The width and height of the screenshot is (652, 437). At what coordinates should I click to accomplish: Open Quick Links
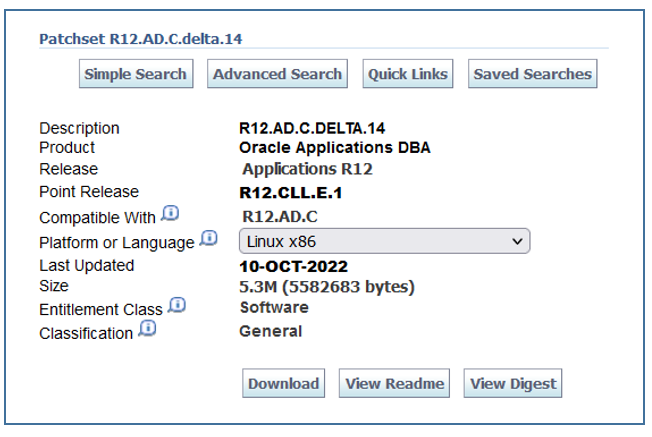(407, 74)
